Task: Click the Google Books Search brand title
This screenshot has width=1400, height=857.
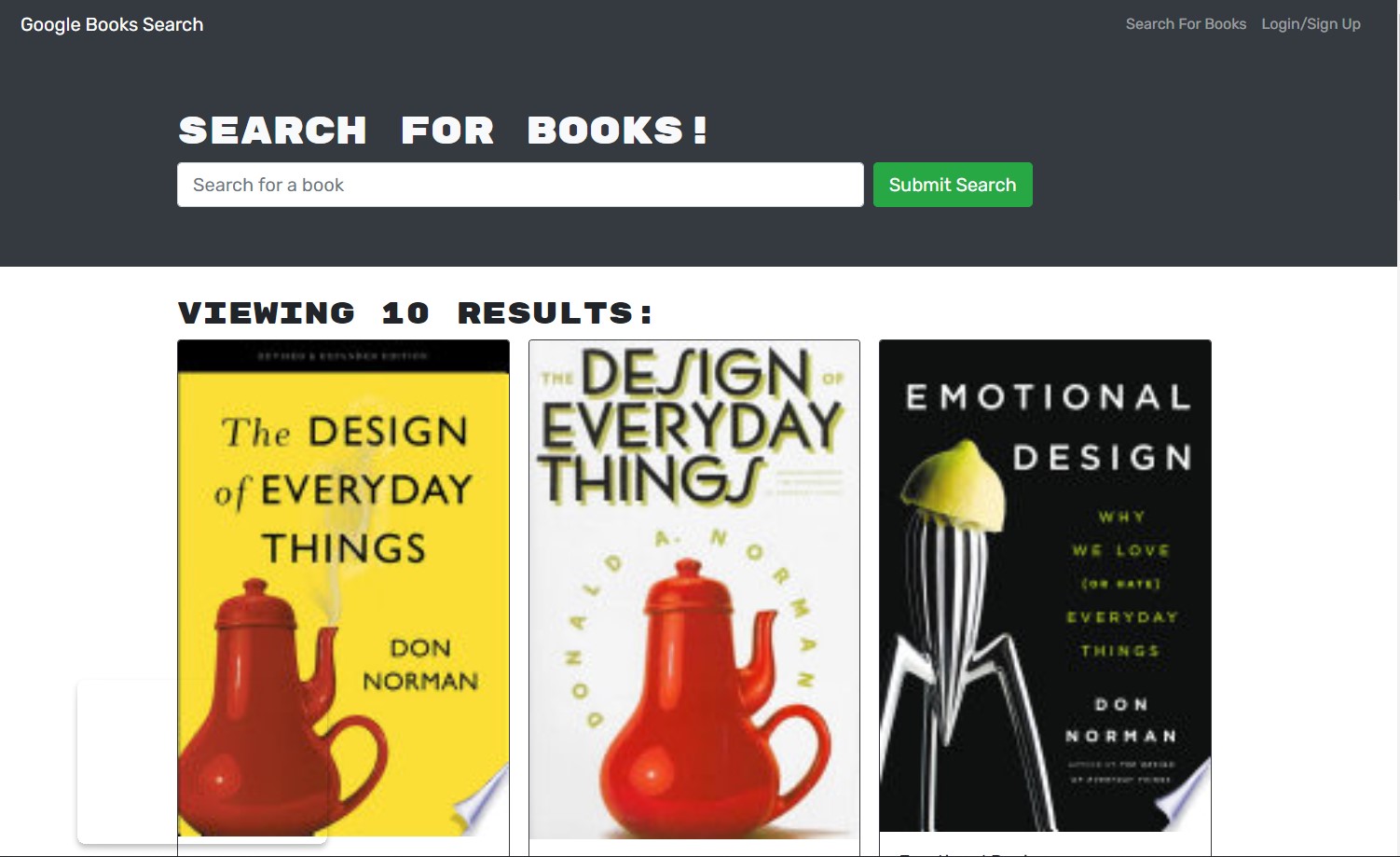Action: coord(112,24)
